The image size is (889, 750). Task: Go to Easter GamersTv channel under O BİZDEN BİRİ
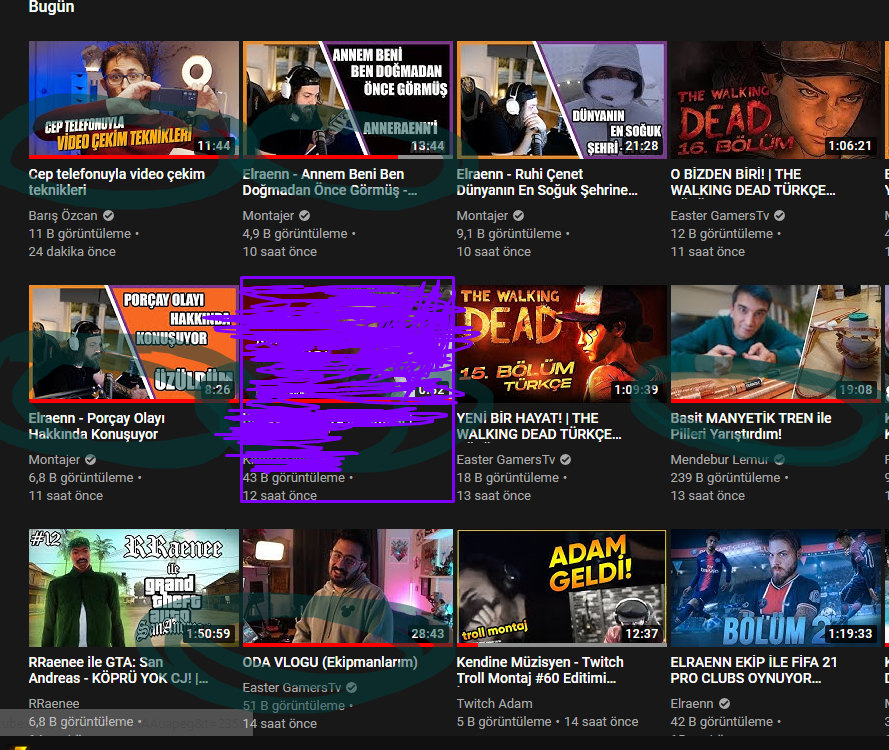click(720, 215)
